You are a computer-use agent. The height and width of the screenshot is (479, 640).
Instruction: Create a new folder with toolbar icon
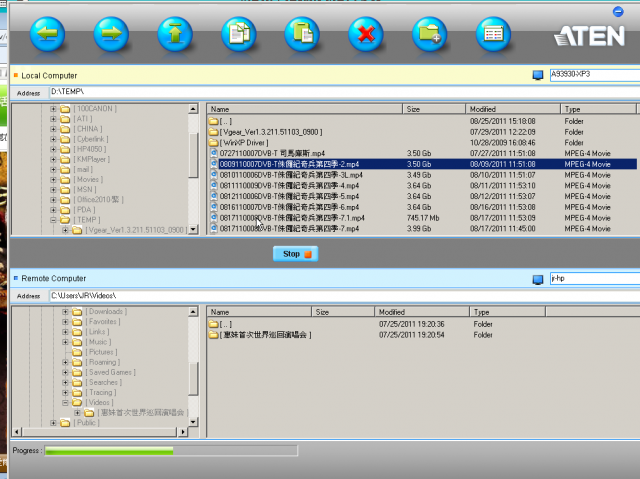[x=429, y=34]
